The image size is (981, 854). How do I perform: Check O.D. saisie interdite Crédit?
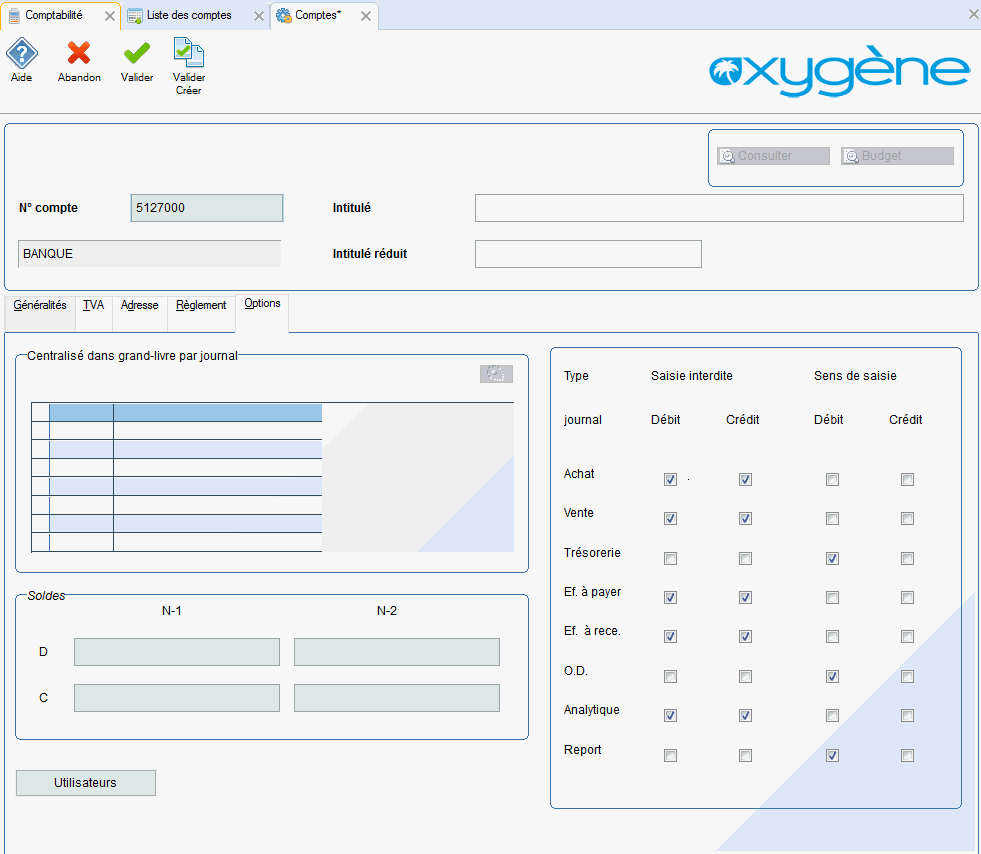[745, 677]
